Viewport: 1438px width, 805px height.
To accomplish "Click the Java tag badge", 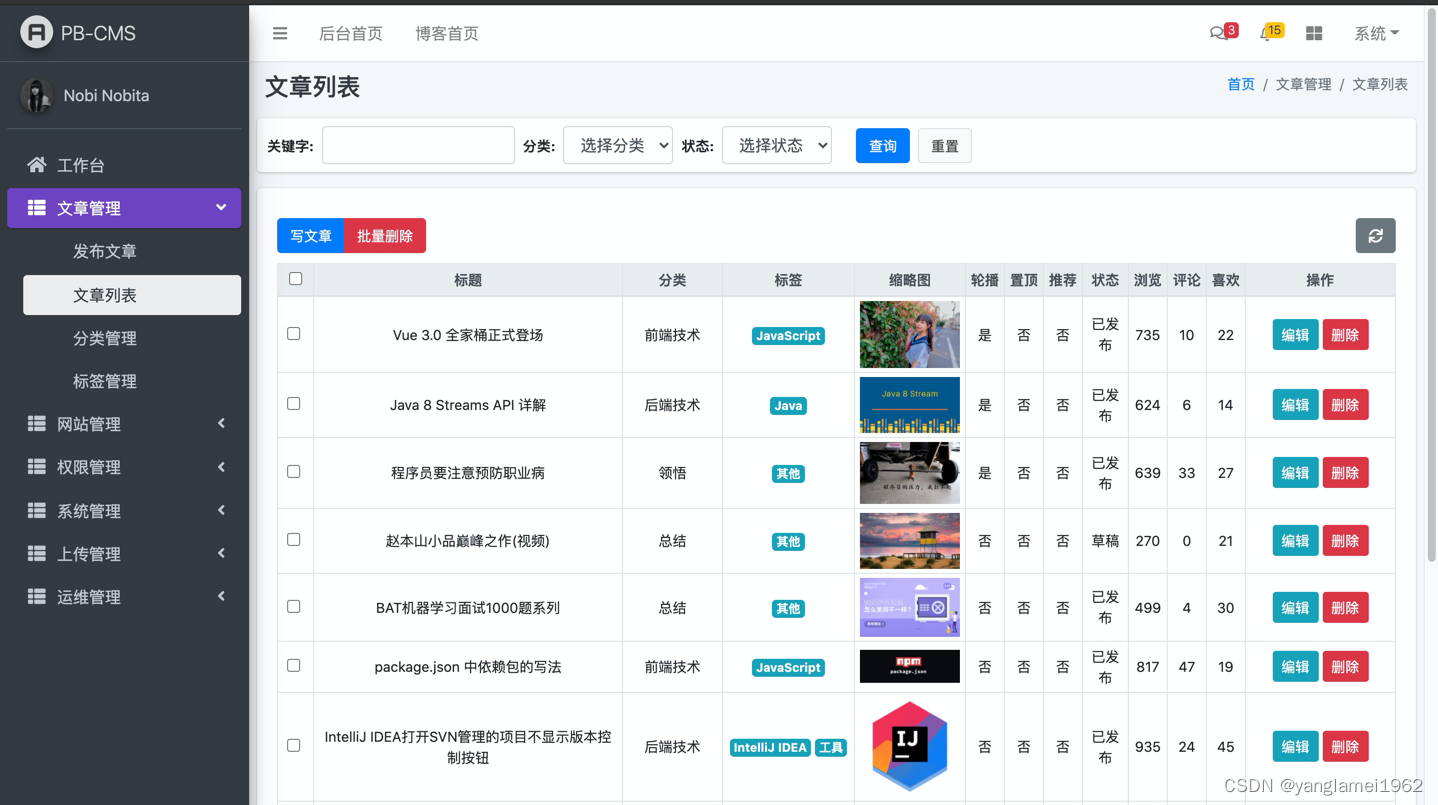I will tap(788, 406).
